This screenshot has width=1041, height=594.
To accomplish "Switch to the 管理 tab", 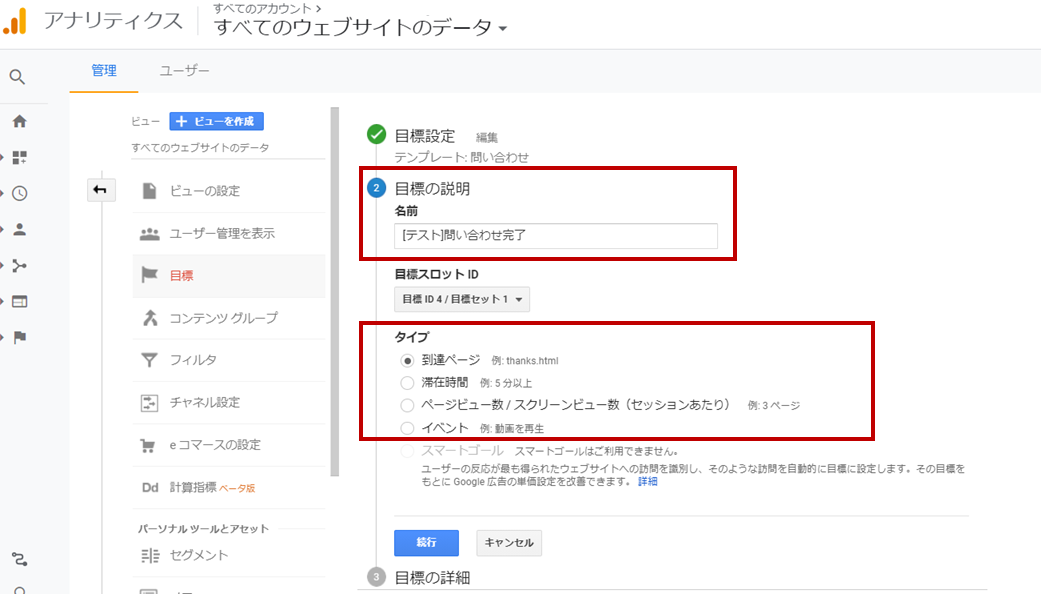I will coord(104,71).
